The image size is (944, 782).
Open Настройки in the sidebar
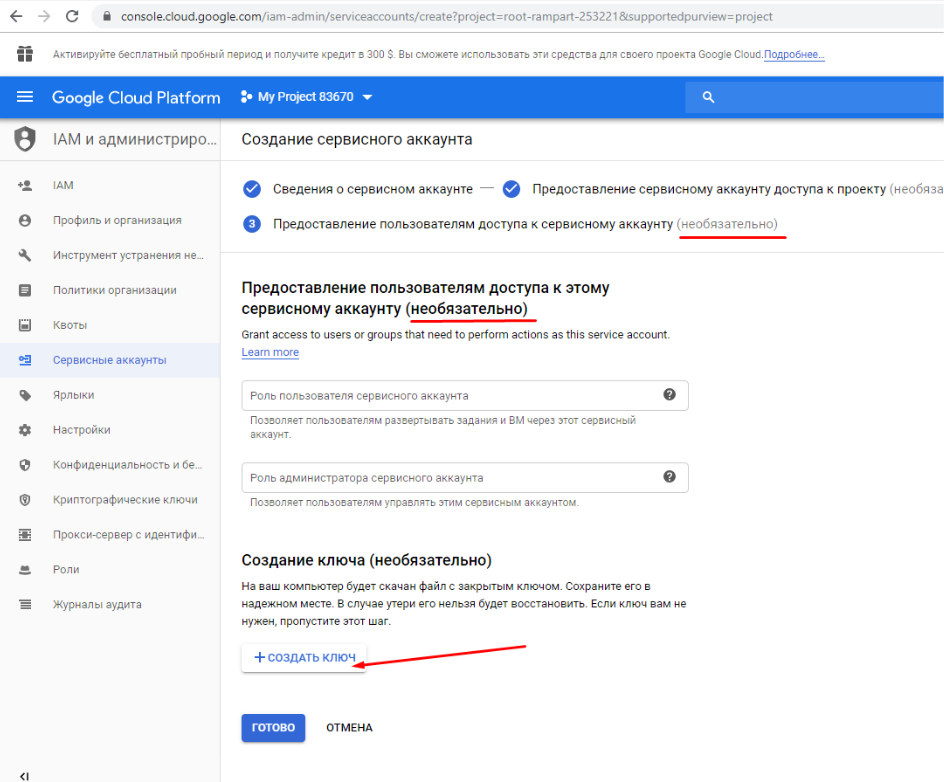(x=110, y=430)
